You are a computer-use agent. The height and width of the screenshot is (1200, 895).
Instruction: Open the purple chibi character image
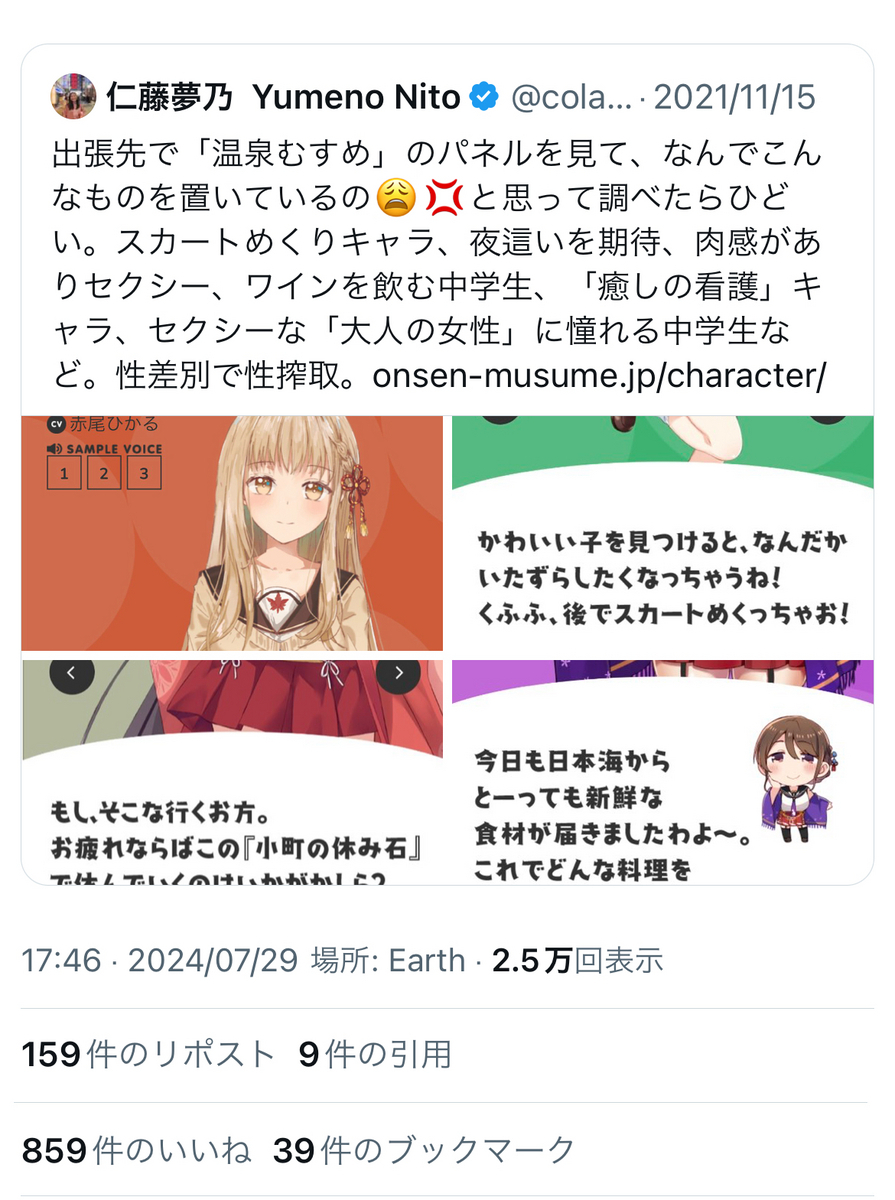[x=663, y=771]
